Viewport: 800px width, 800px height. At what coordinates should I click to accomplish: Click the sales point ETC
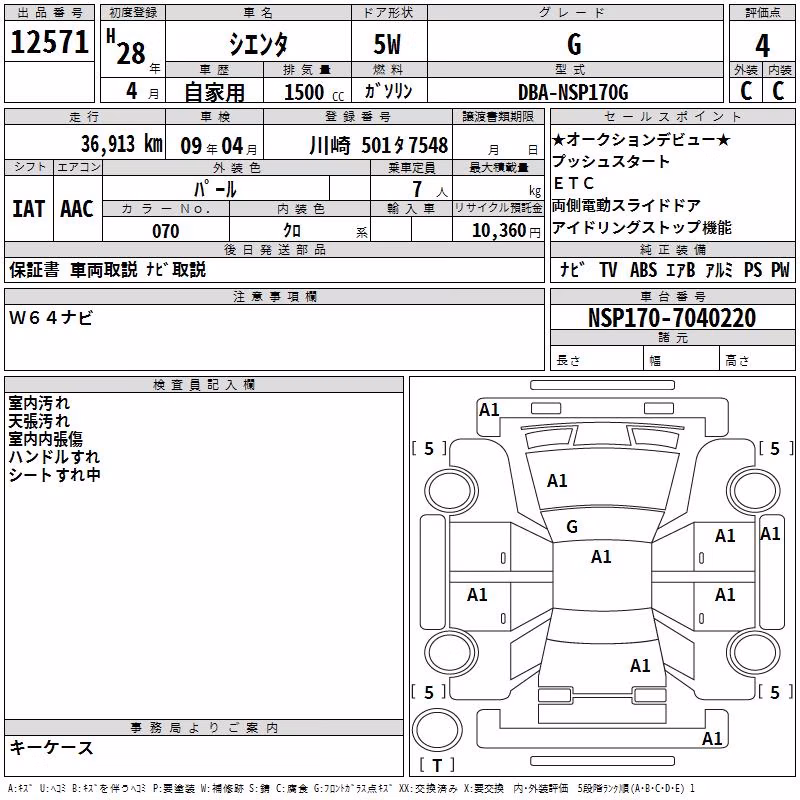click(x=574, y=183)
